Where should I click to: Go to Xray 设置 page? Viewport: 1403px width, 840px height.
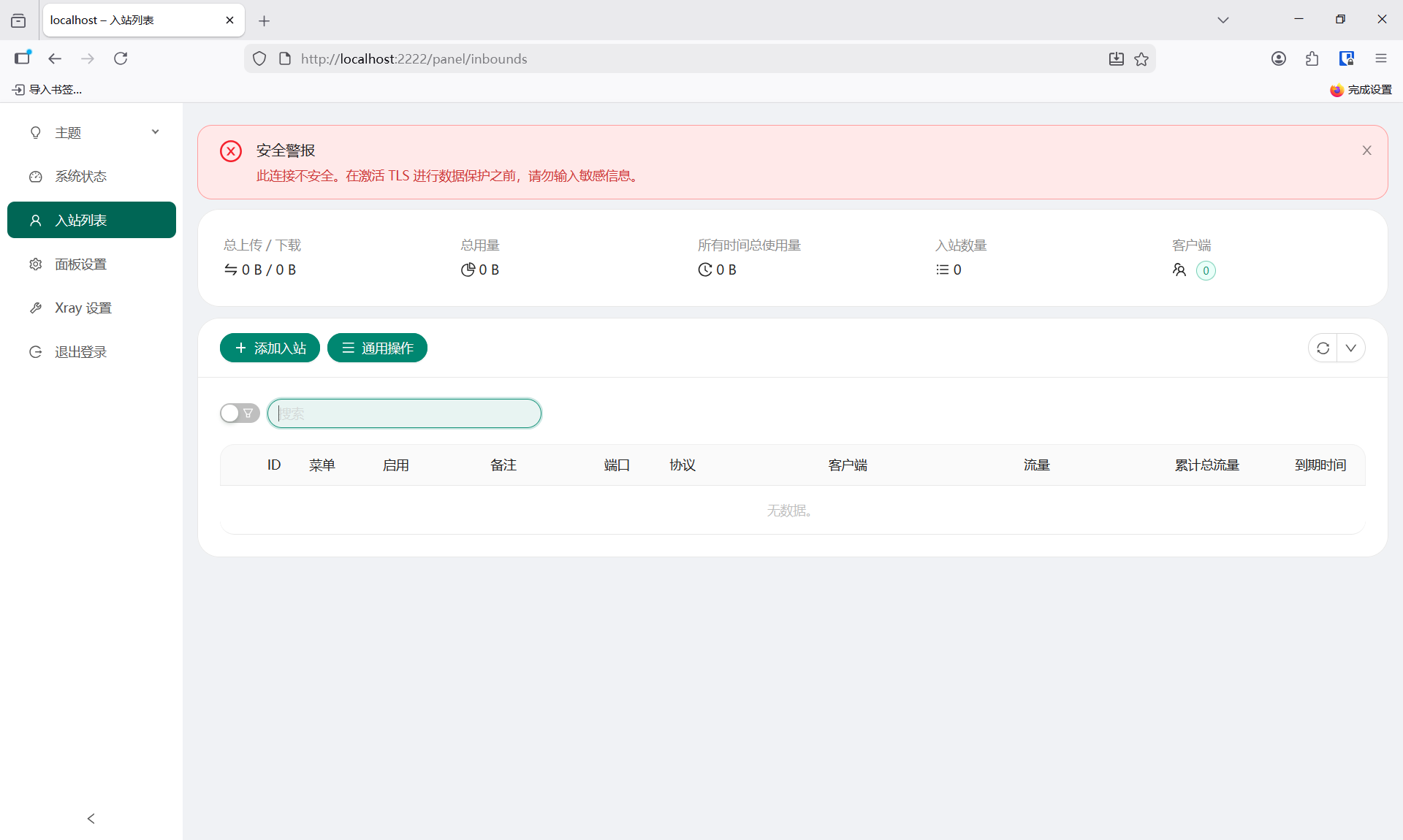(x=83, y=308)
